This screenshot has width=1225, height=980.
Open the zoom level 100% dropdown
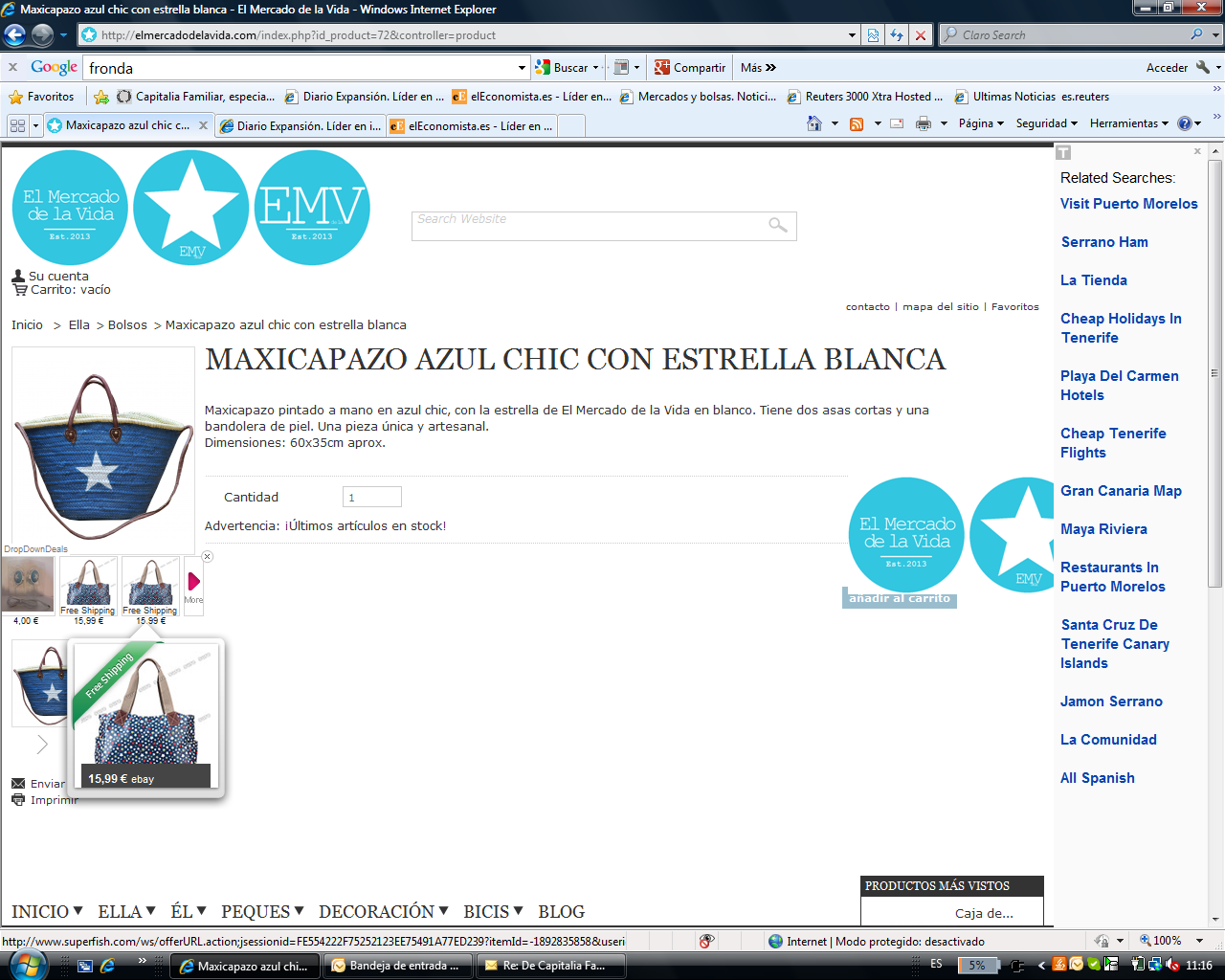tap(1199, 941)
